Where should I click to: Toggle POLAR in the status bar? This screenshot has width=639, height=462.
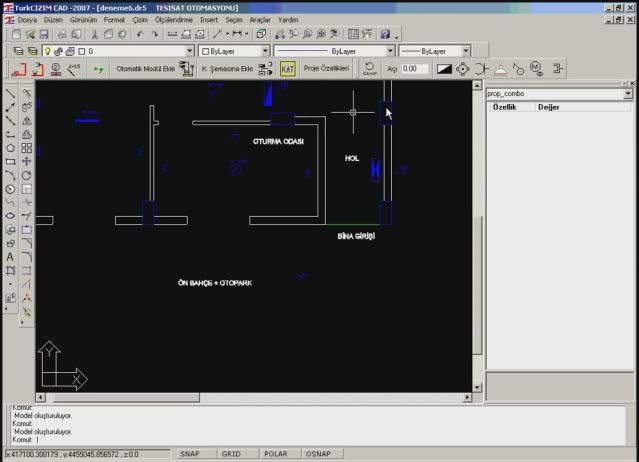click(x=276, y=454)
